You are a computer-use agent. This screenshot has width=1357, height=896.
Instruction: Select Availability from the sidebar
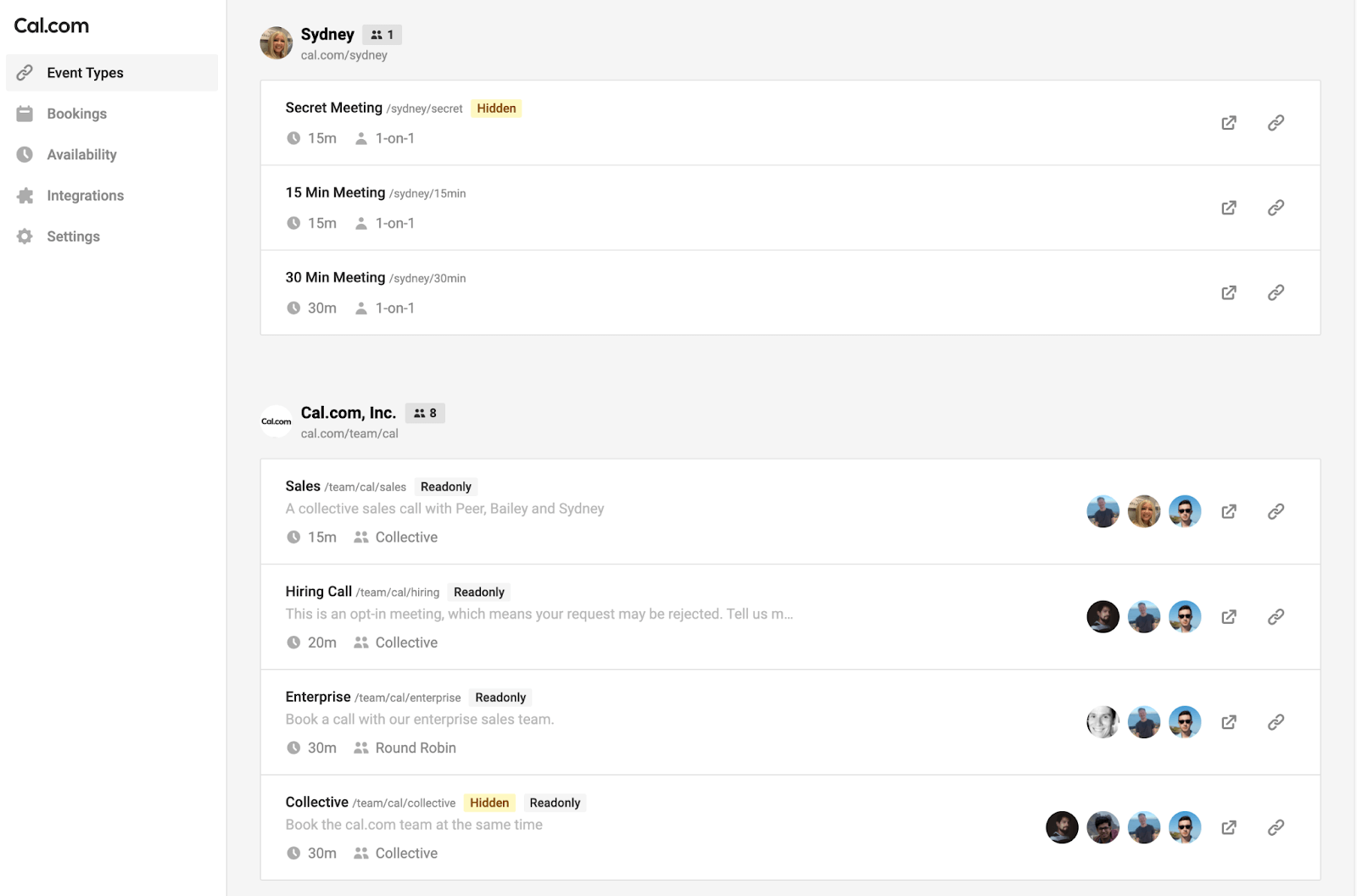tap(81, 154)
